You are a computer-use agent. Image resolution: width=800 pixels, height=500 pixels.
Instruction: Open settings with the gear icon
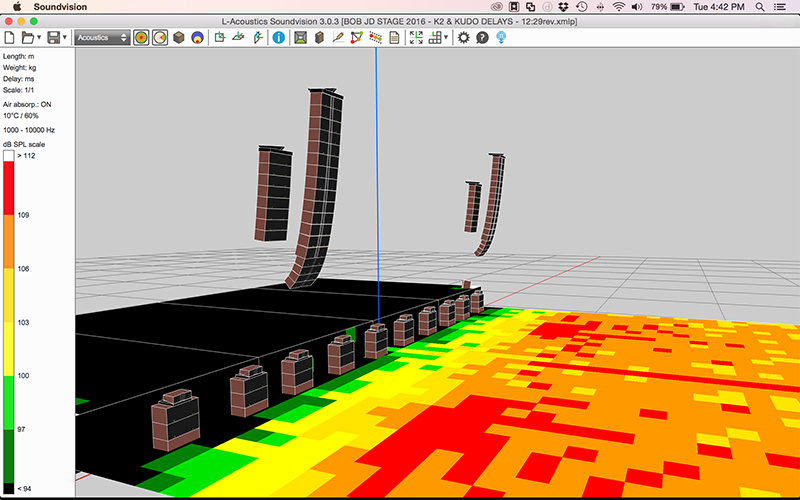(x=463, y=38)
